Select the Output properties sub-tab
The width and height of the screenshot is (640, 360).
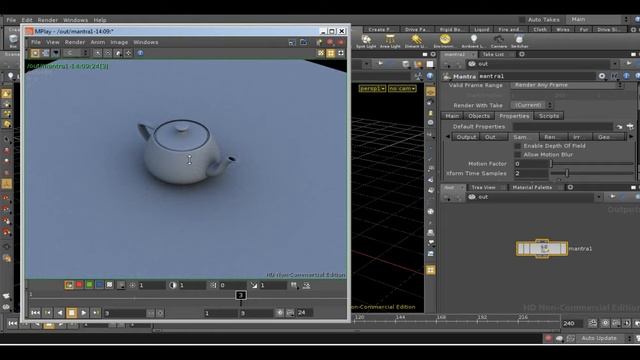click(467, 137)
